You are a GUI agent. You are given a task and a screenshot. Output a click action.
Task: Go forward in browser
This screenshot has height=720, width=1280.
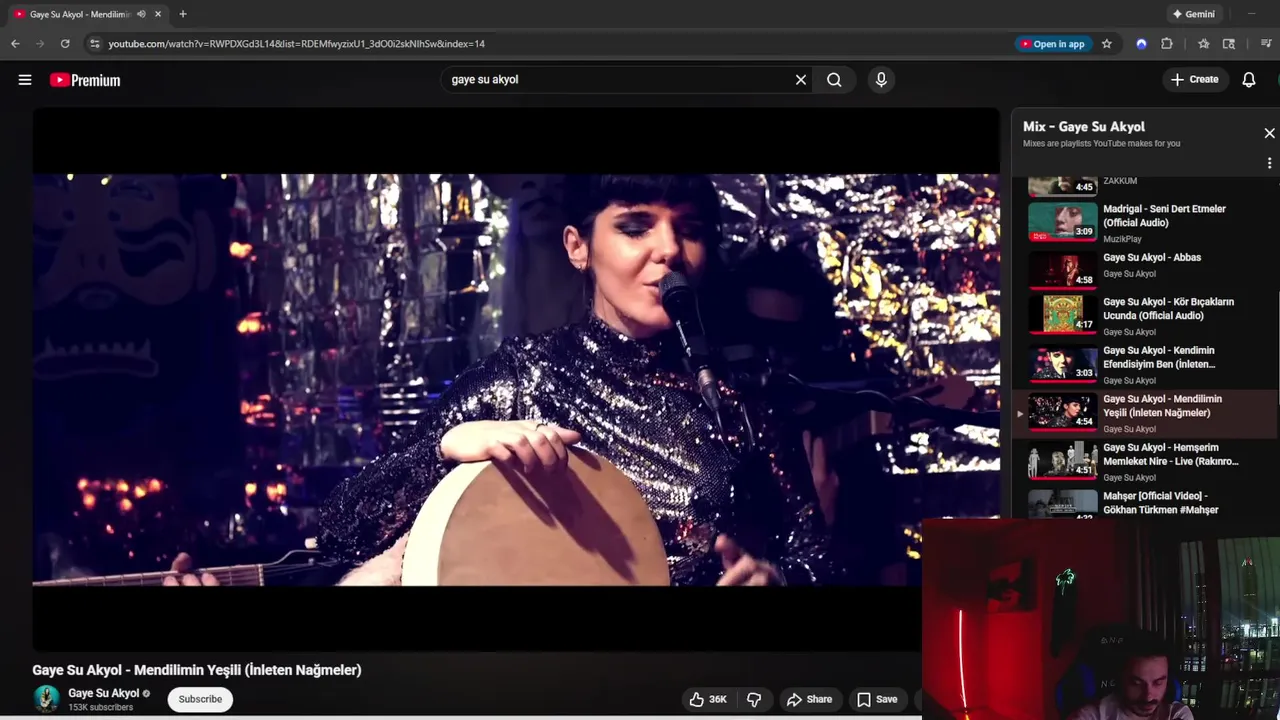pos(40,44)
